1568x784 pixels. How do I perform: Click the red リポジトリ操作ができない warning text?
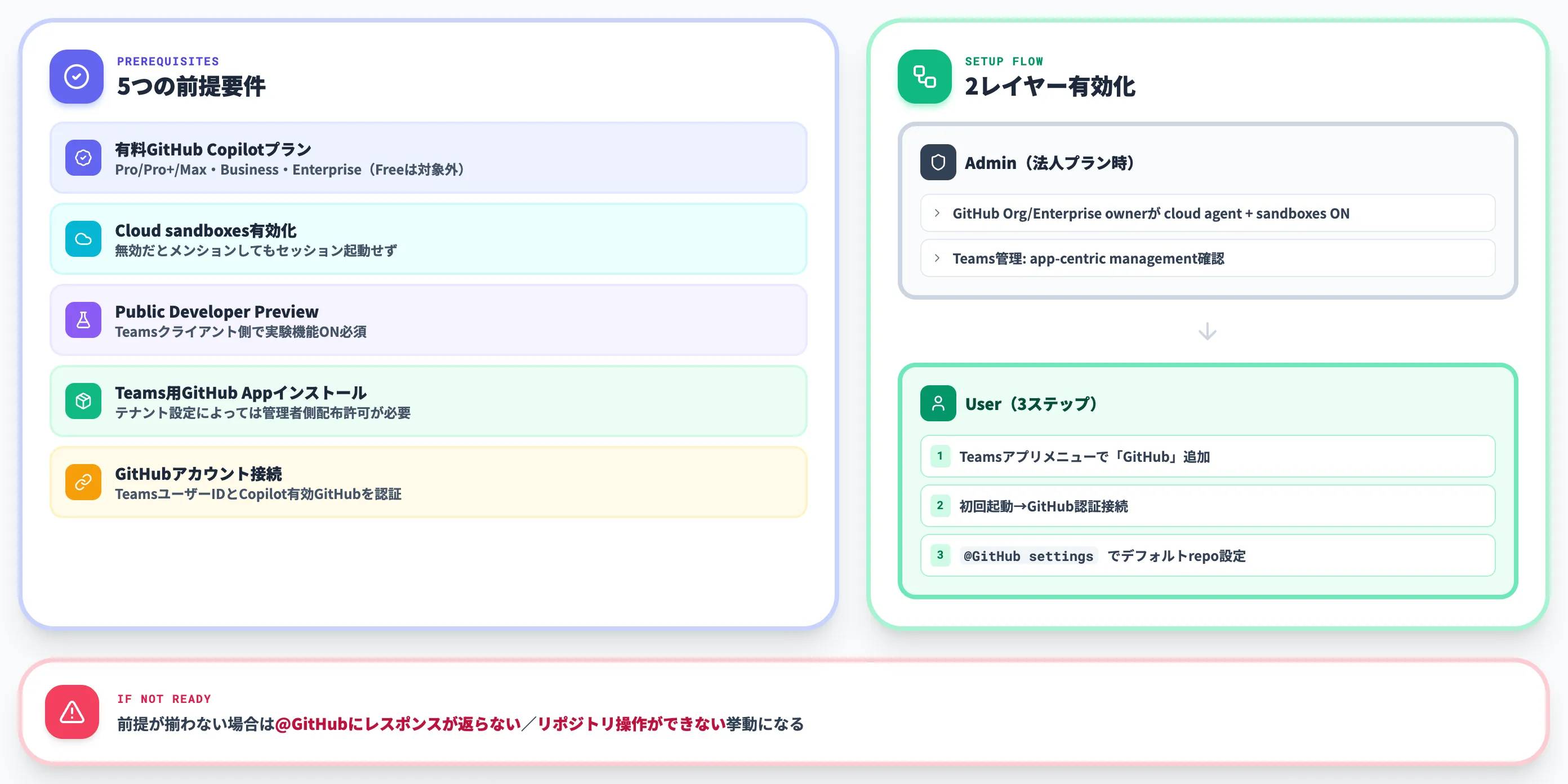pos(631,724)
